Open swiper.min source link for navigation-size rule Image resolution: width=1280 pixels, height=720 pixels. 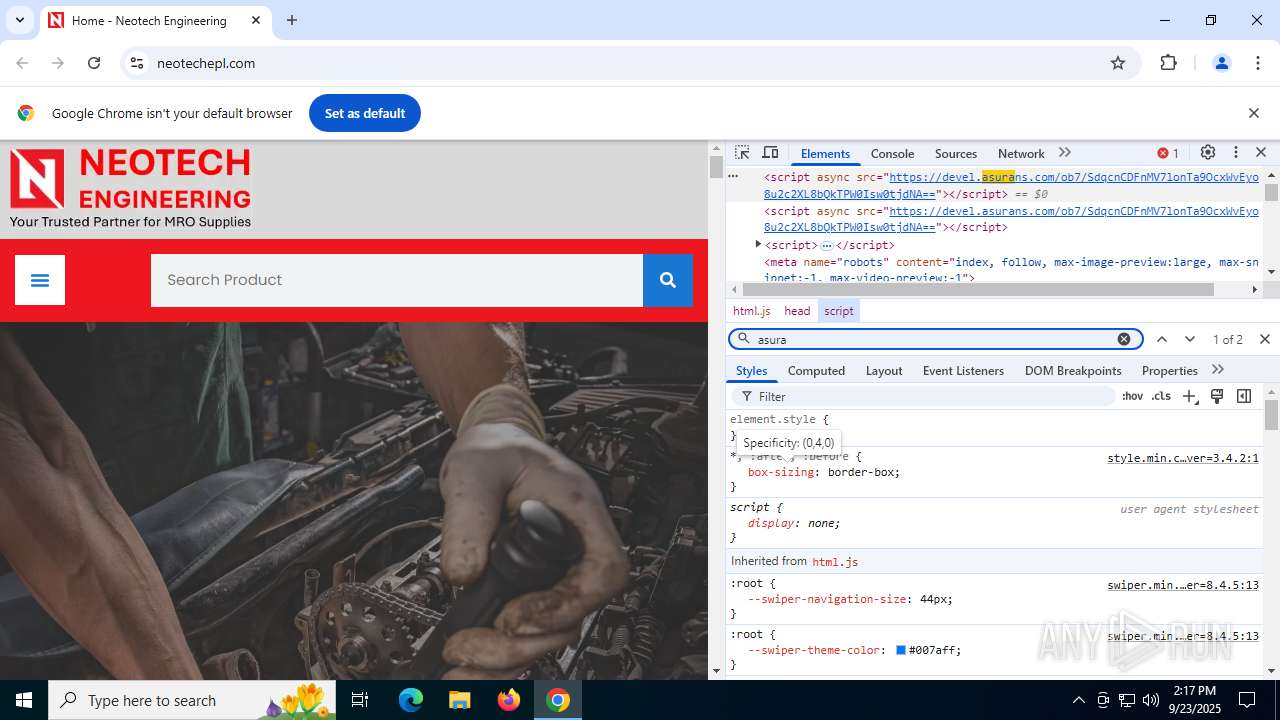pos(1183,585)
